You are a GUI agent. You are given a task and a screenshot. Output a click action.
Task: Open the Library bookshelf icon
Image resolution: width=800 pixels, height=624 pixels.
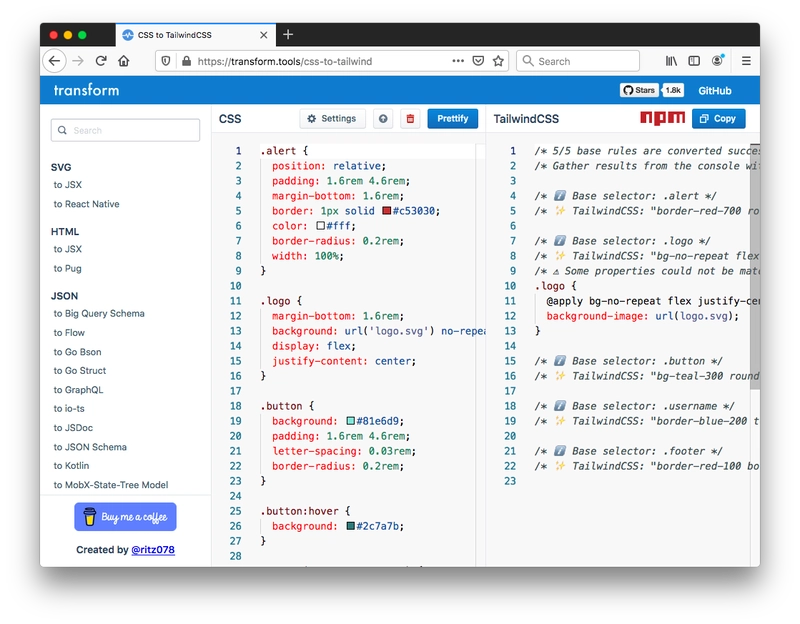[x=671, y=61]
